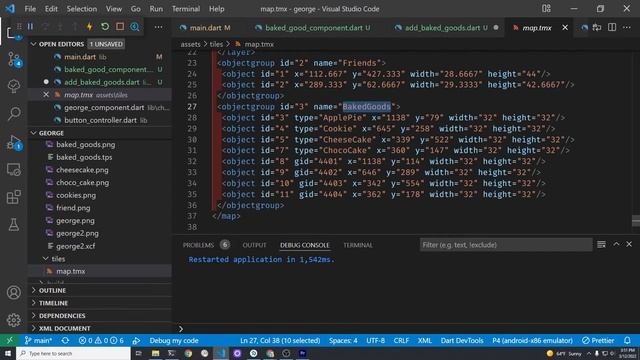Screen dimensions: 640x360
Task: Restart the debugging session
Action: [x=105, y=27]
